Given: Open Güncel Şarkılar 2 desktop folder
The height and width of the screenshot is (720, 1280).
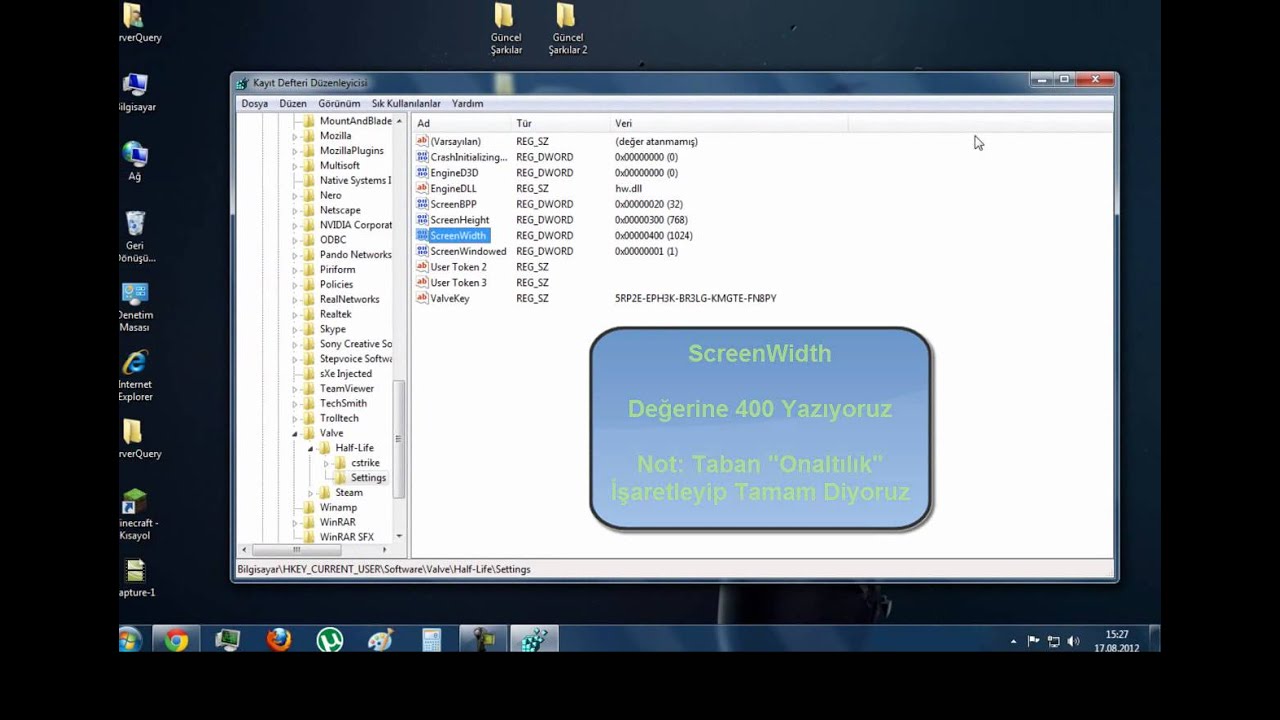Looking at the screenshot, I should point(567,28).
